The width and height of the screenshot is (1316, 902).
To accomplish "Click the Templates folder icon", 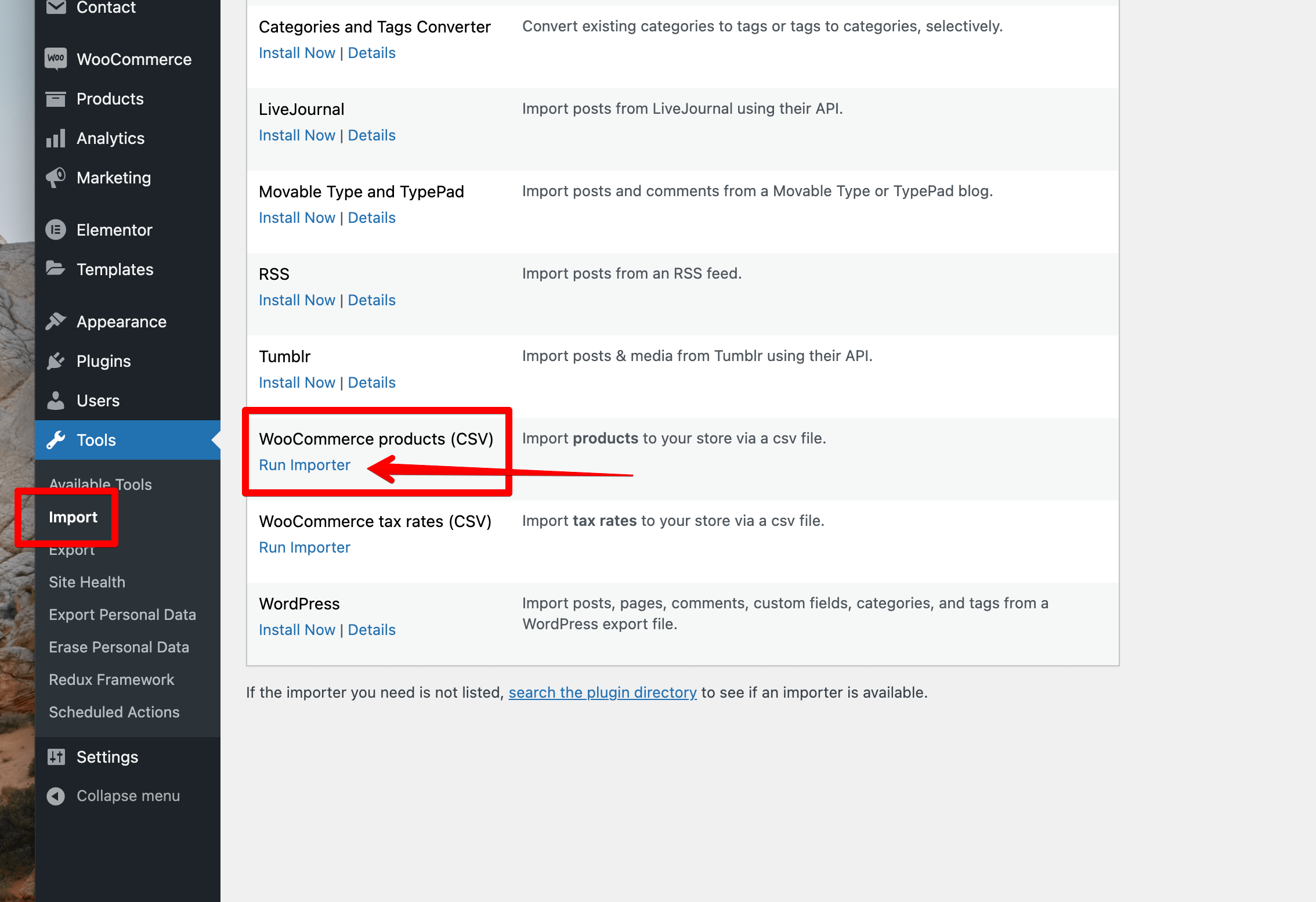I will pyautogui.click(x=56, y=269).
